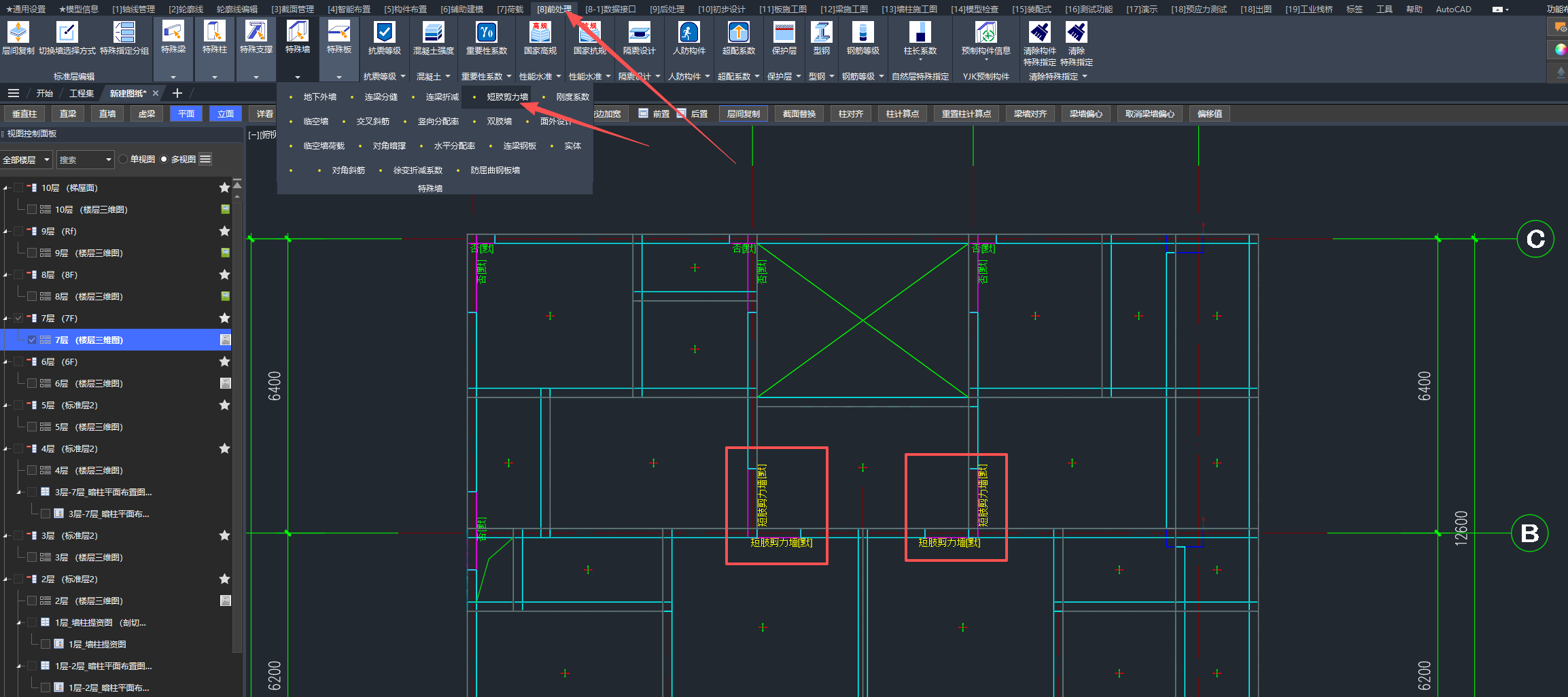The image size is (1568, 697).
Task: Open the hamburger menu left of 开始 tab
Action: (13, 93)
